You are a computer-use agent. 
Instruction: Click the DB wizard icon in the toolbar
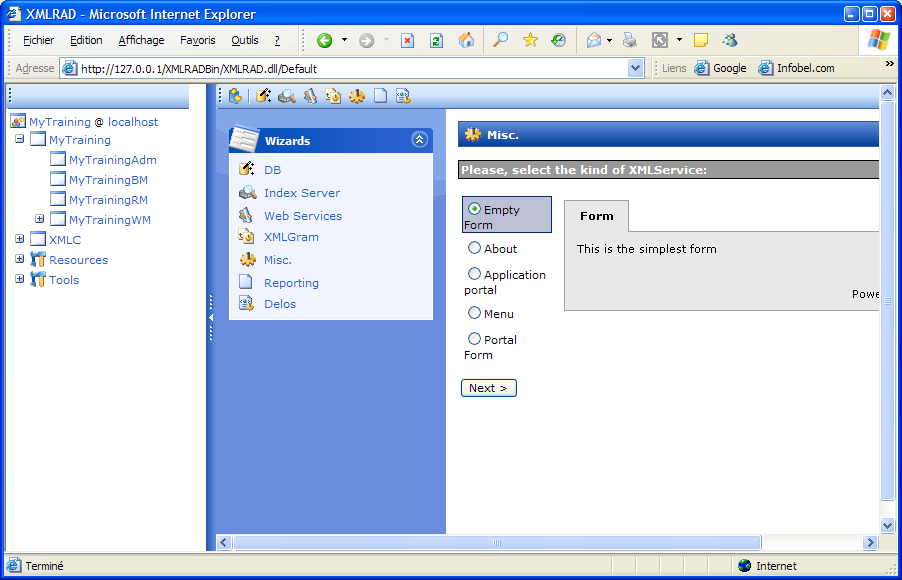click(x=264, y=96)
